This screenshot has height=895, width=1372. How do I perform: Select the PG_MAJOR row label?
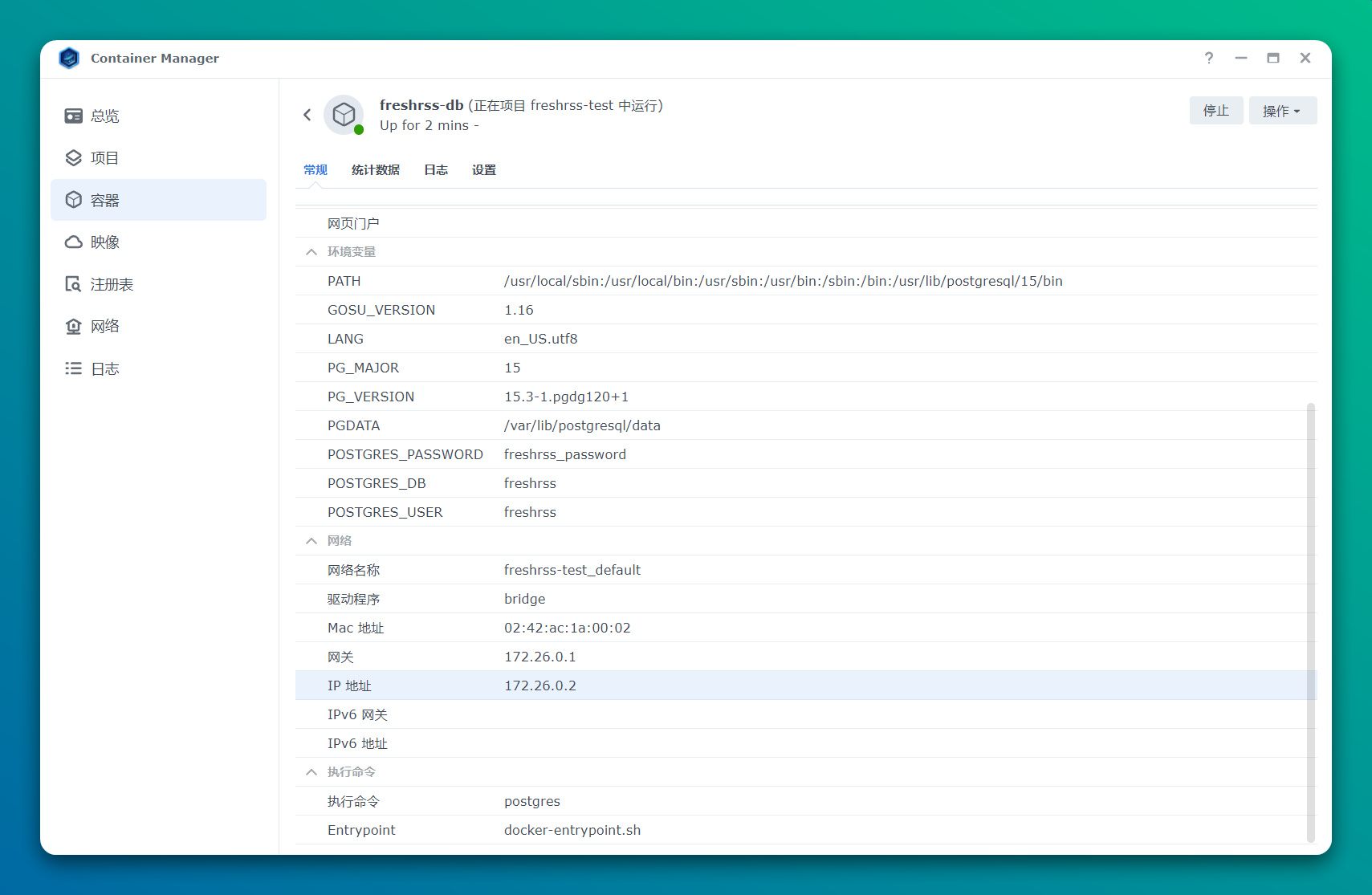click(363, 368)
